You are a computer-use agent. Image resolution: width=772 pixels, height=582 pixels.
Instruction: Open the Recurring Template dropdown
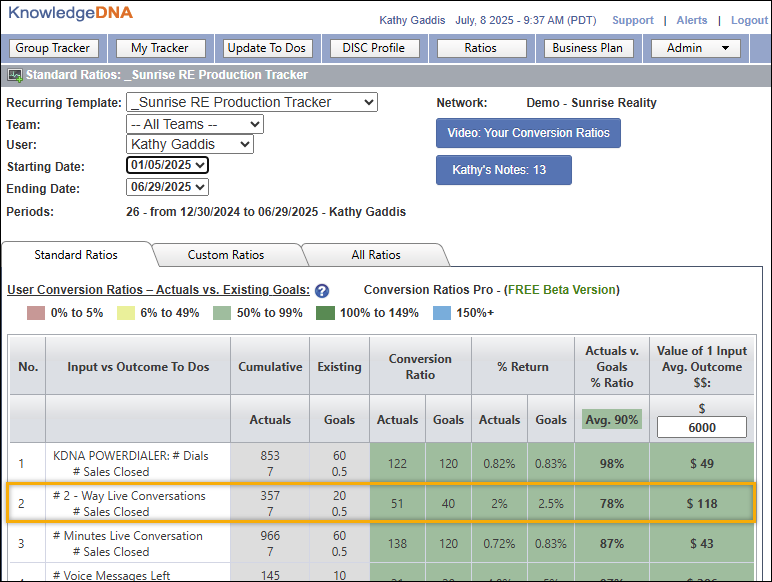(x=251, y=102)
